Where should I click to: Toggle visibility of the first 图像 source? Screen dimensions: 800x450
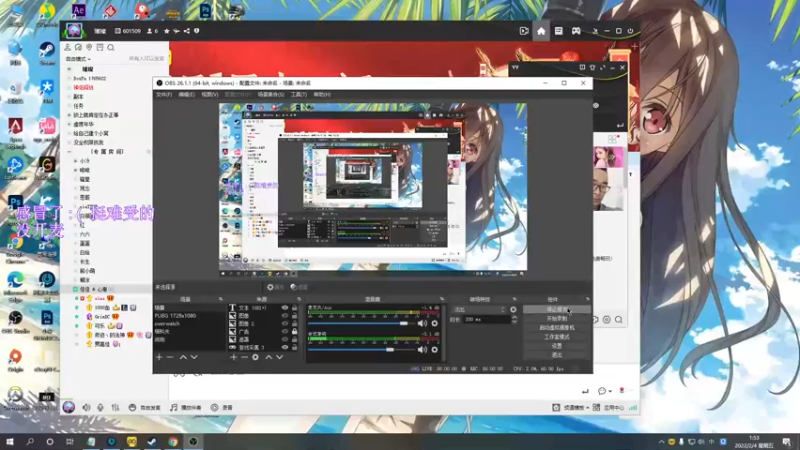point(285,316)
